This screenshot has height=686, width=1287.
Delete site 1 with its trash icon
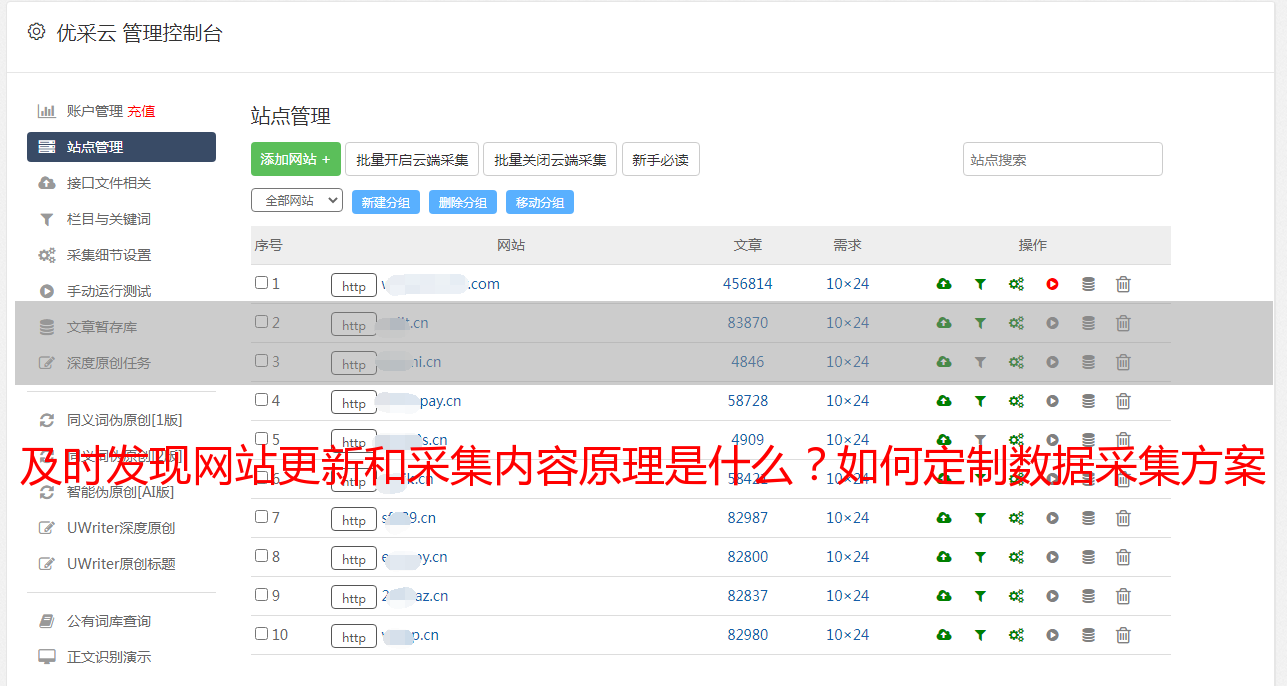pos(1123,284)
